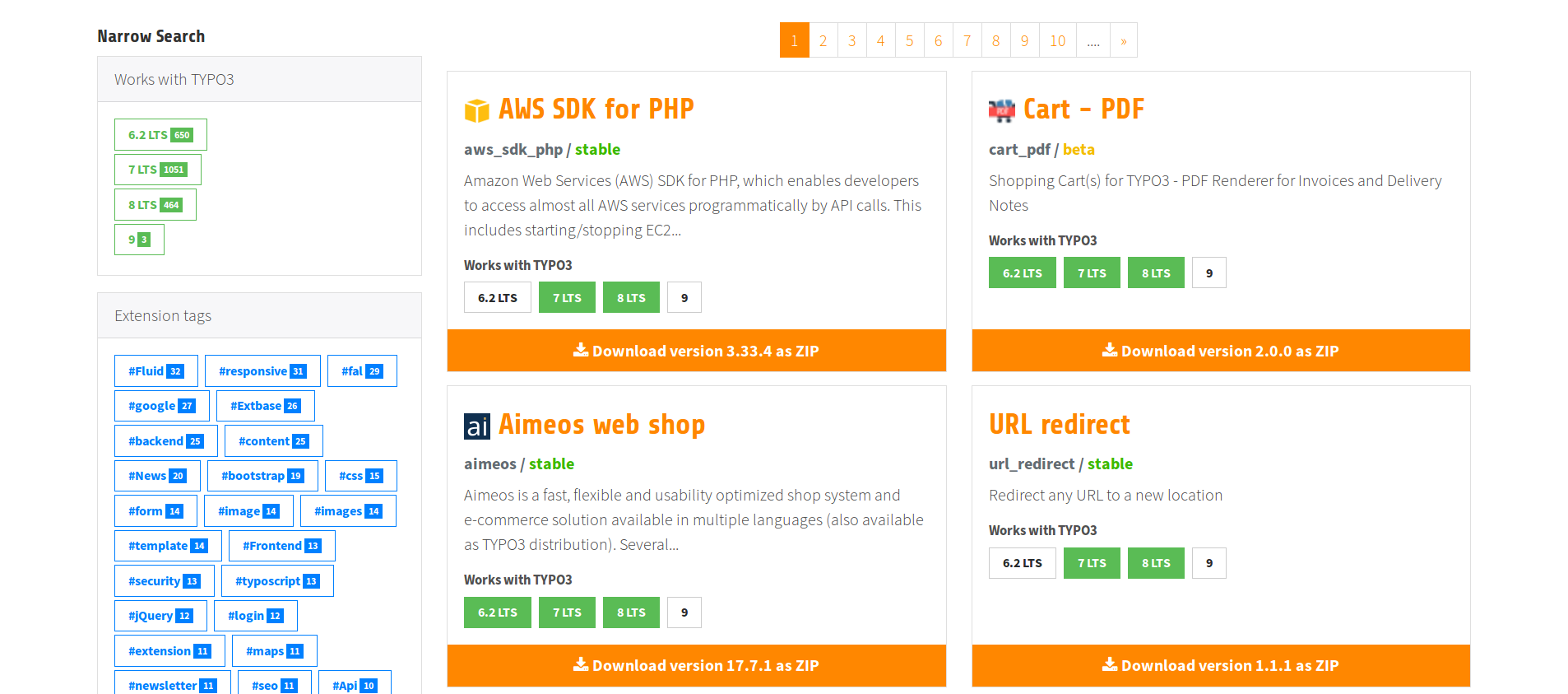This screenshot has width=1568, height=694.
Task: Select the #jQuery tag filter
Action: (x=160, y=616)
